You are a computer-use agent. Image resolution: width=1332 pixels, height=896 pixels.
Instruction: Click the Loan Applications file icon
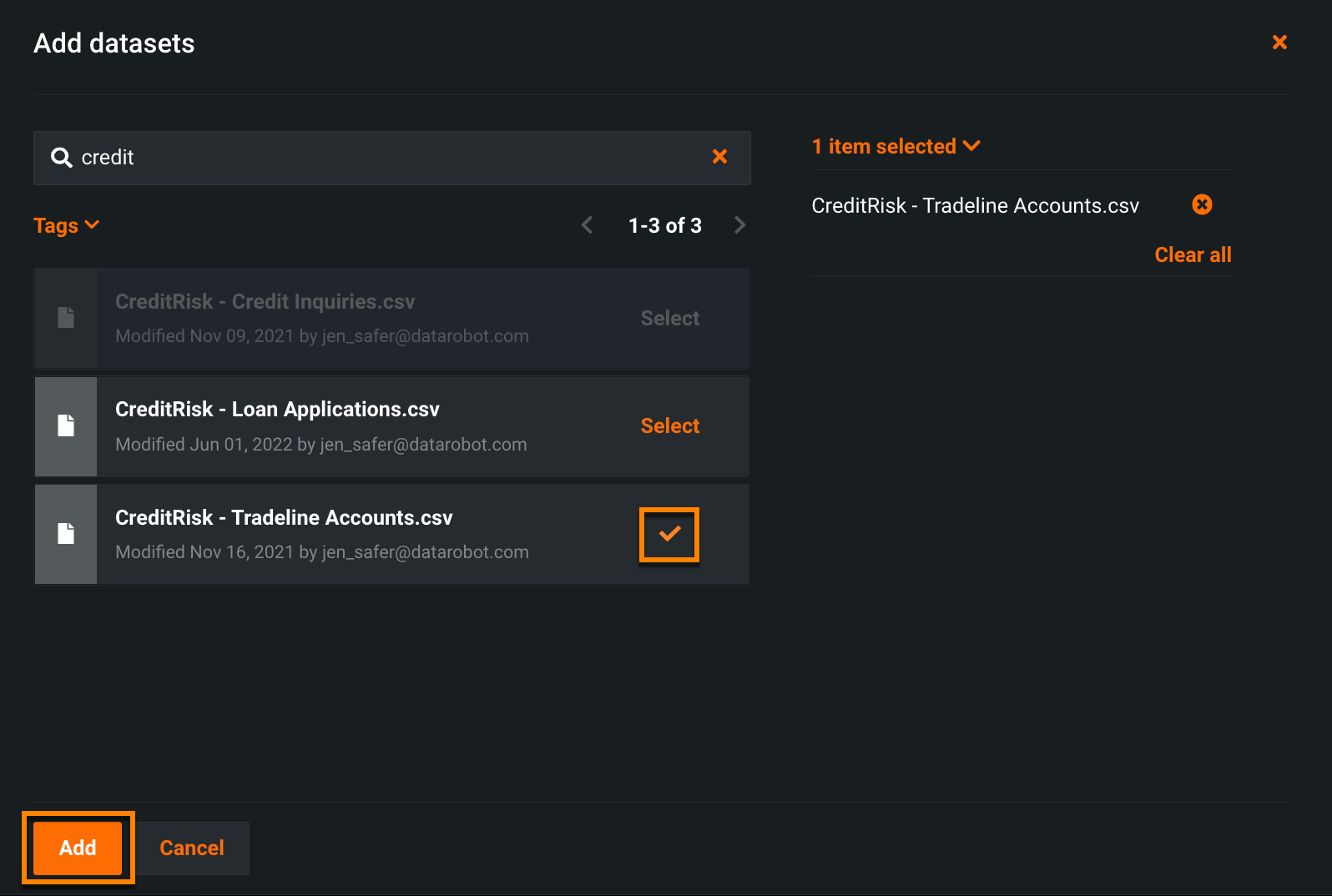(x=66, y=426)
